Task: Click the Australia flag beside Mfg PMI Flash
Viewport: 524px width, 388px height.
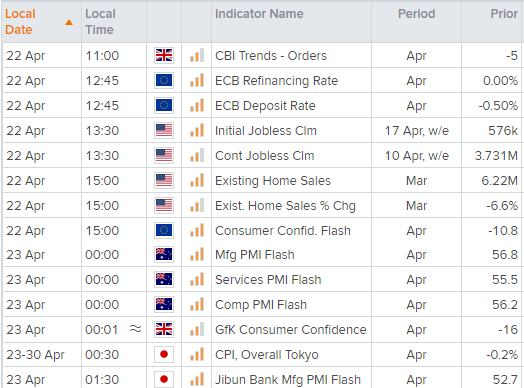Action: 164,254
